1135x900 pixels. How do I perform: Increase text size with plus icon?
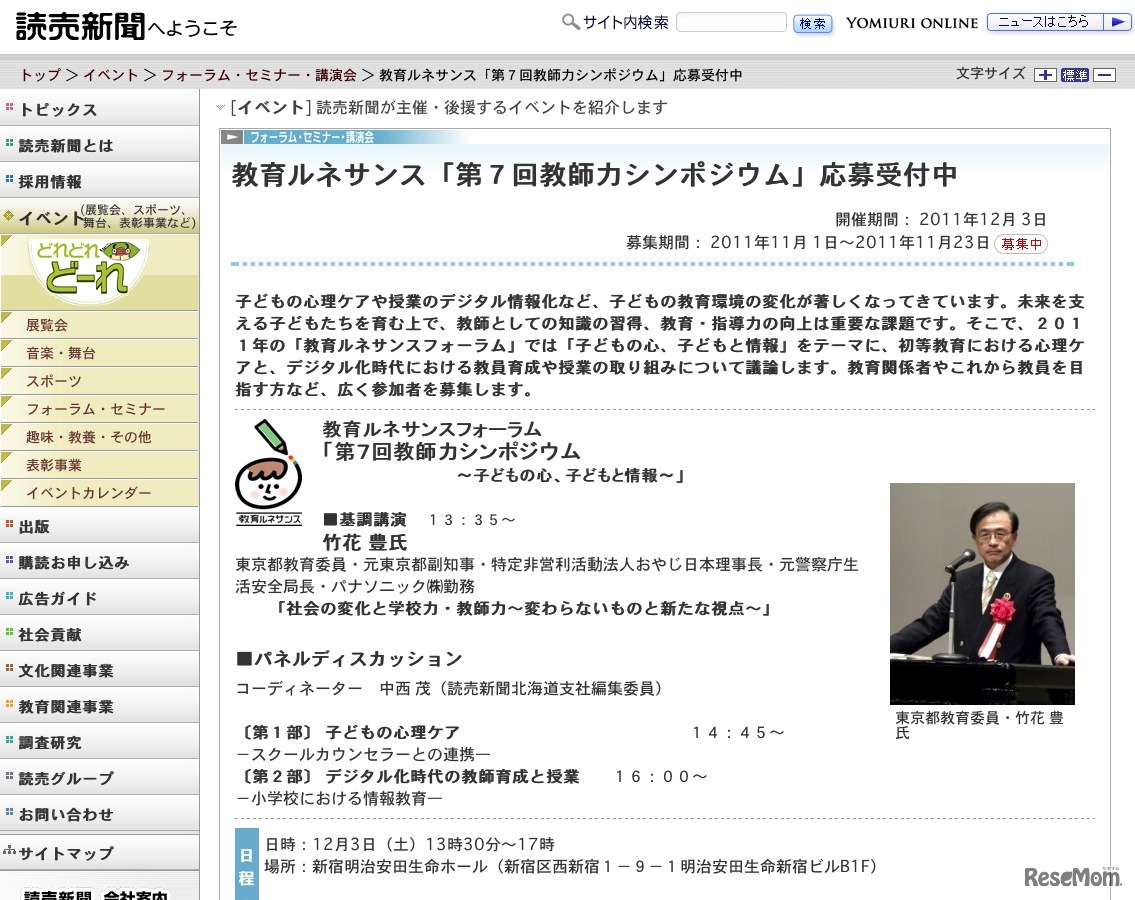coord(1045,75)
